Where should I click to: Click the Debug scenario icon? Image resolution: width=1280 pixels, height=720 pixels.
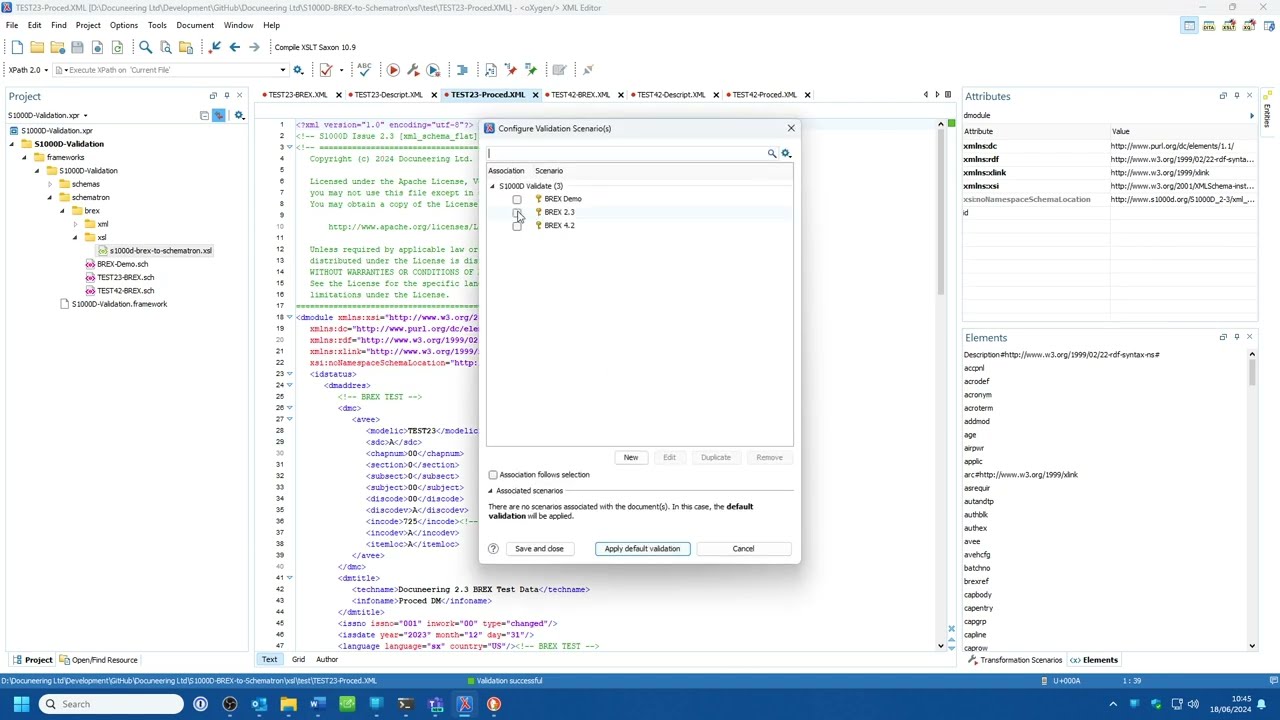pyautogui.click(x=433, y=70)
